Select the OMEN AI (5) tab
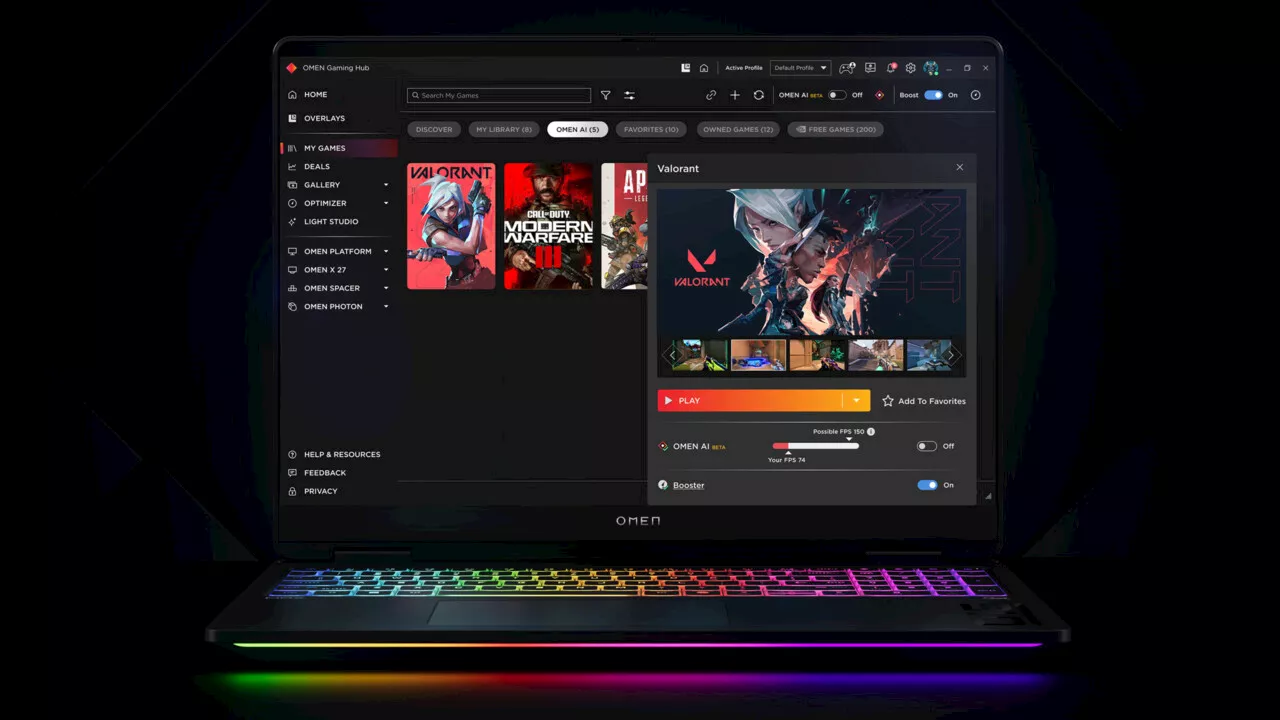This screenshot has width=1280, height=720. coord(577,129)
